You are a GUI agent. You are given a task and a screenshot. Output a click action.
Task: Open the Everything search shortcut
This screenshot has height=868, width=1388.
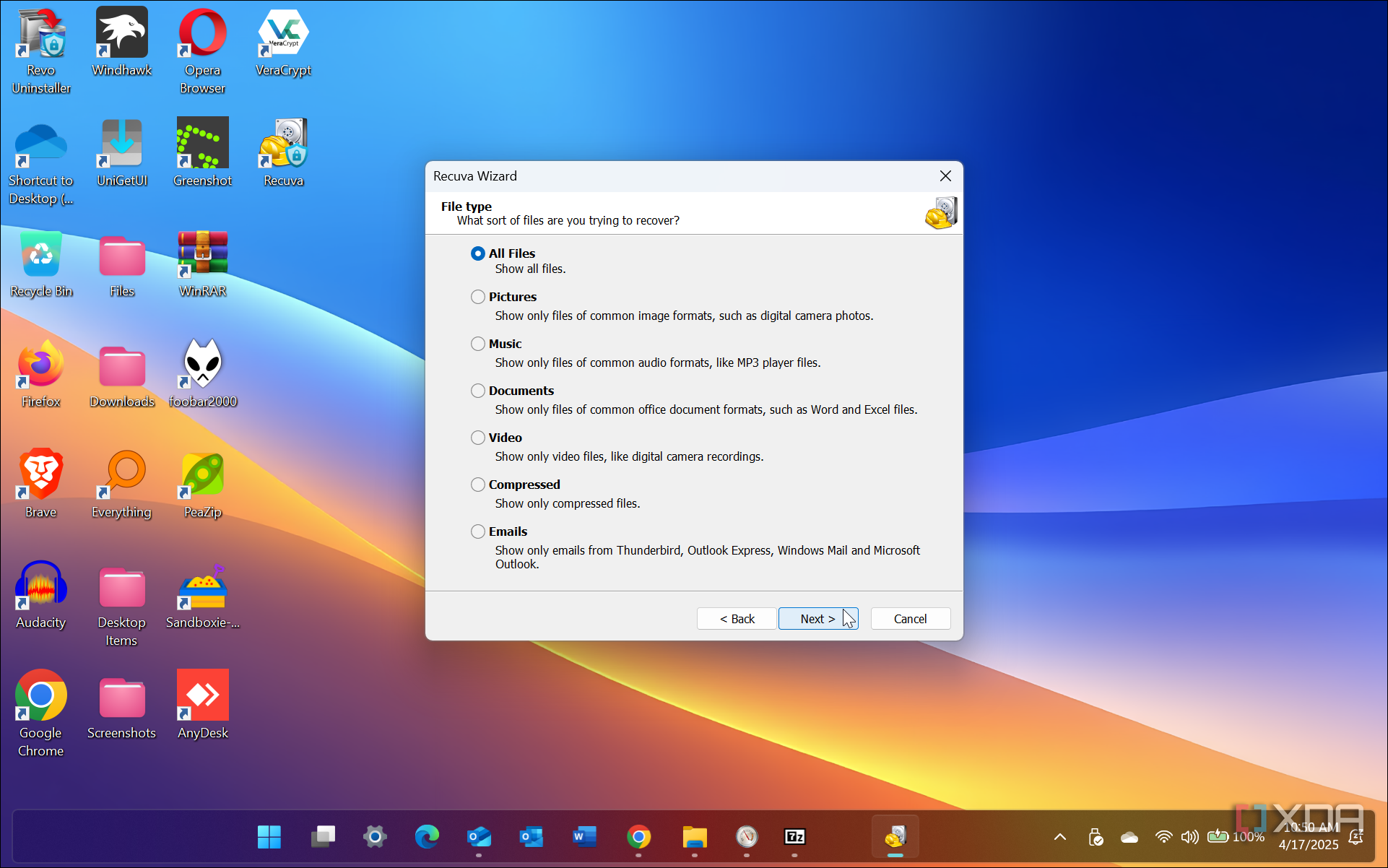122,485
